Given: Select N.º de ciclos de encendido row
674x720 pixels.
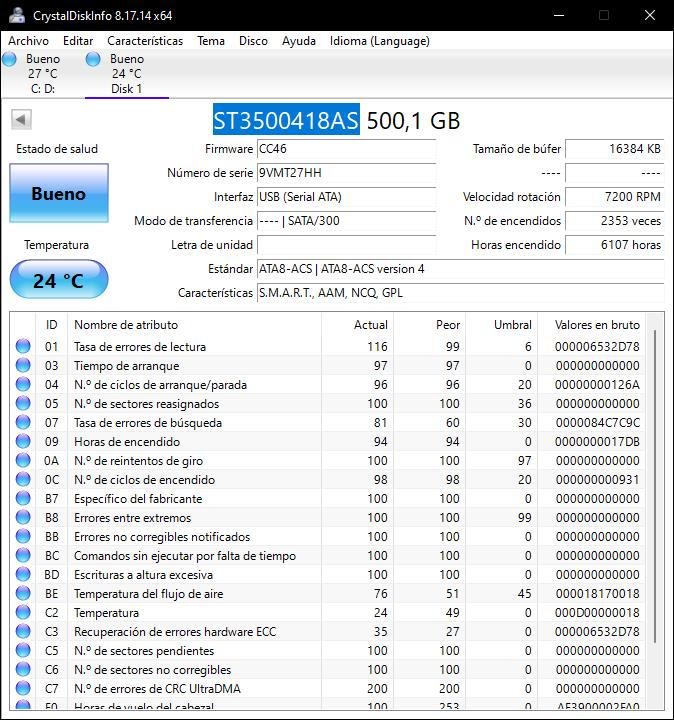Looking at the screenshot, I should tap(327, 479).
